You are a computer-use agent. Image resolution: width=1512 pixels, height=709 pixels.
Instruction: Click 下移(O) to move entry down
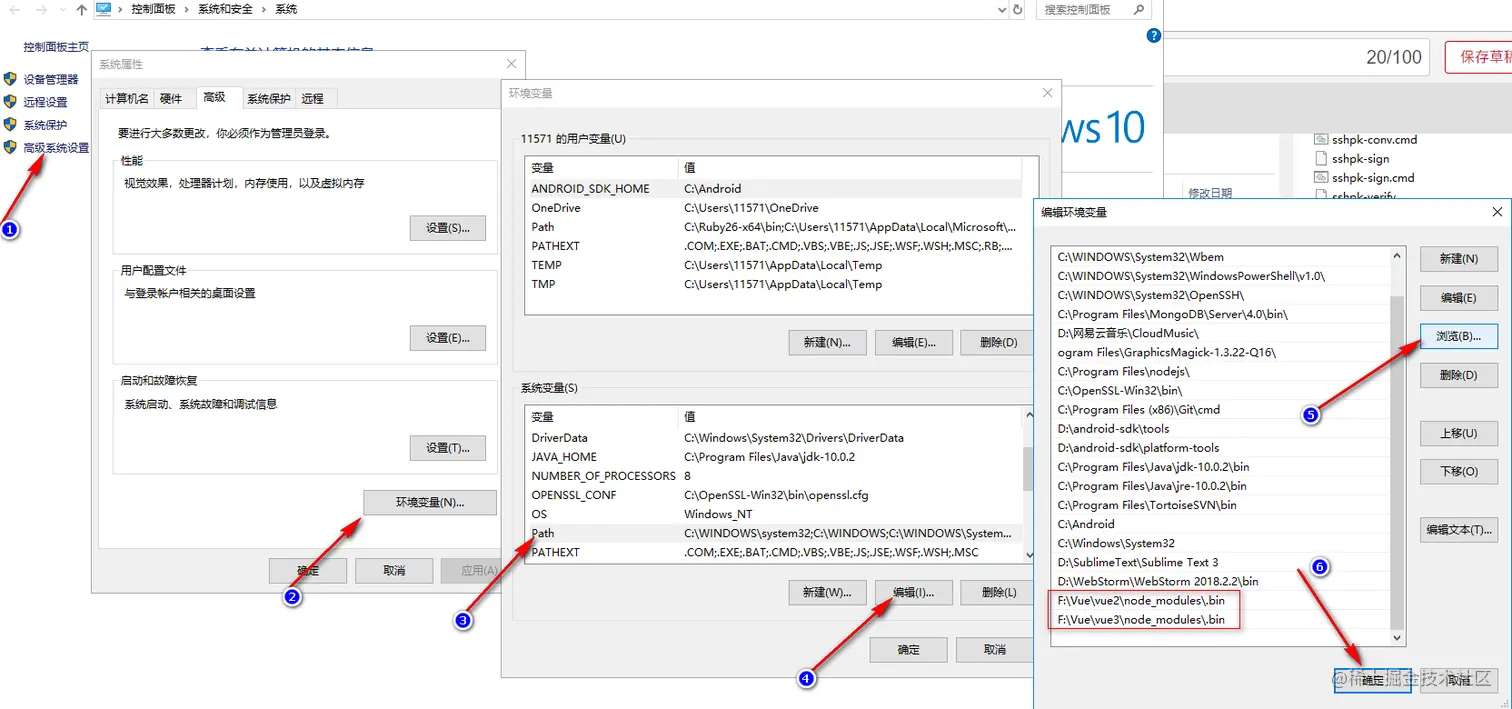(x=1459, y=471)
